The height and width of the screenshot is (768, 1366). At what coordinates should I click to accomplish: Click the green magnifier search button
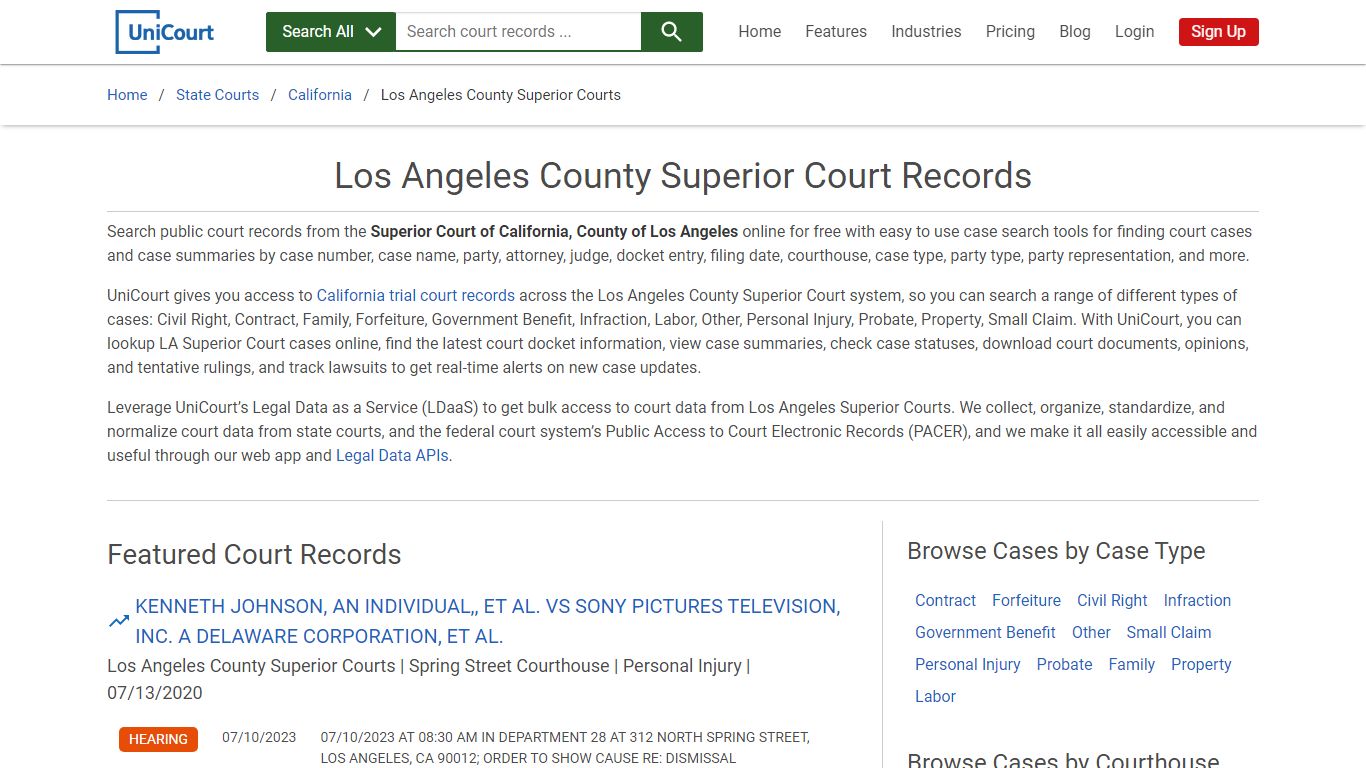pyautogui.click(x=672, y=32)
